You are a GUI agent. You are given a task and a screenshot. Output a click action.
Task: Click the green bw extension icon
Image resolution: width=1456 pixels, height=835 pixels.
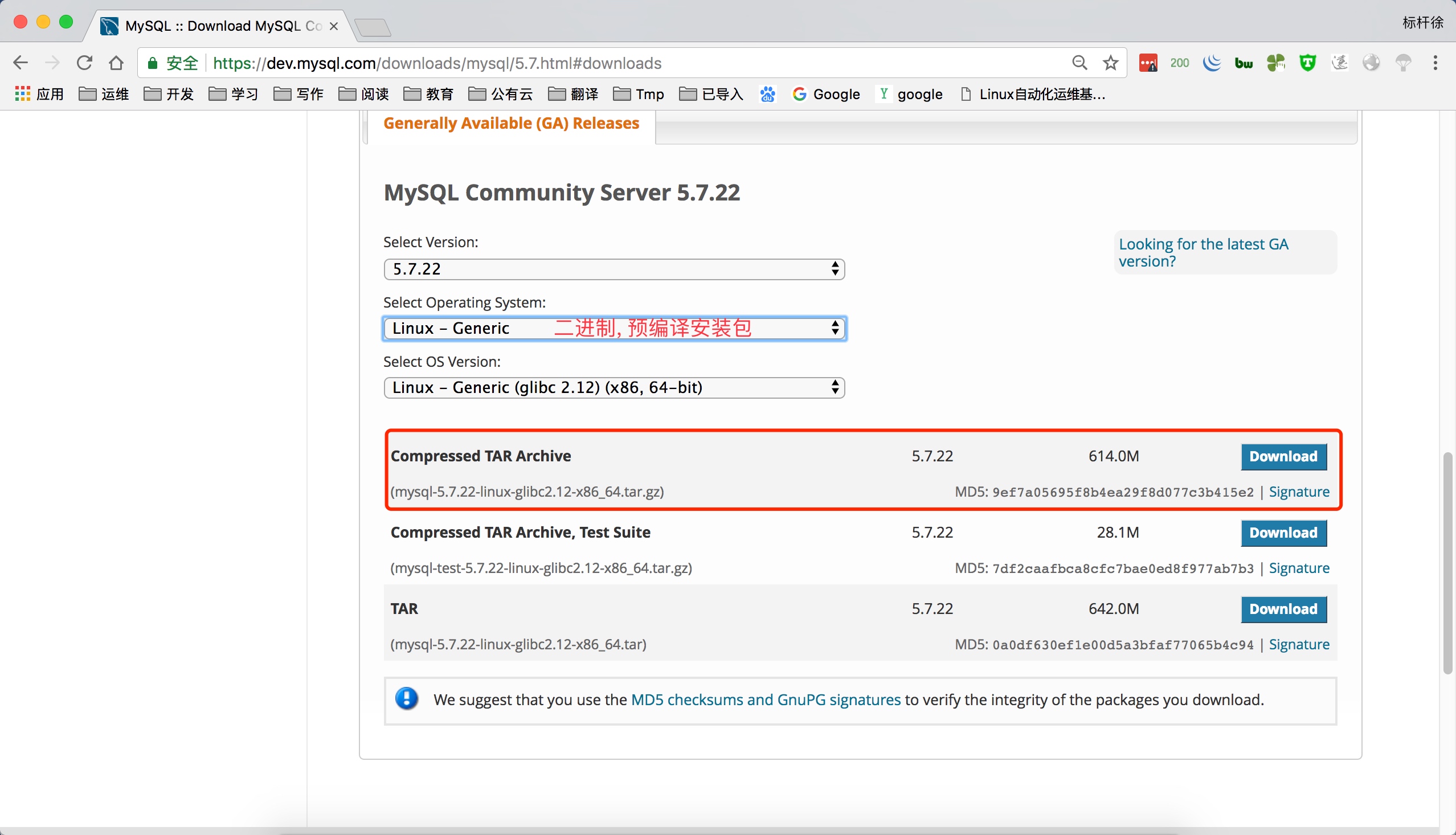coord(1244,63)
